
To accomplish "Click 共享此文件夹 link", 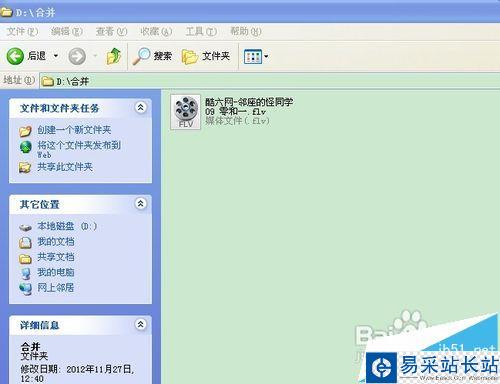I will pos(65,167).
